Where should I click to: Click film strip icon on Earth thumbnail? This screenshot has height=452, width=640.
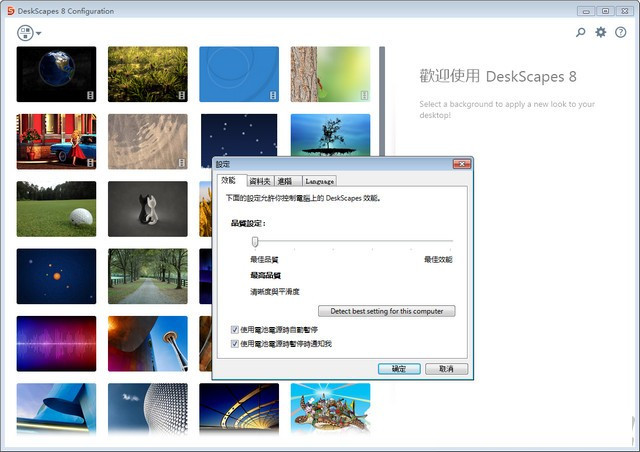pos(90,95)
